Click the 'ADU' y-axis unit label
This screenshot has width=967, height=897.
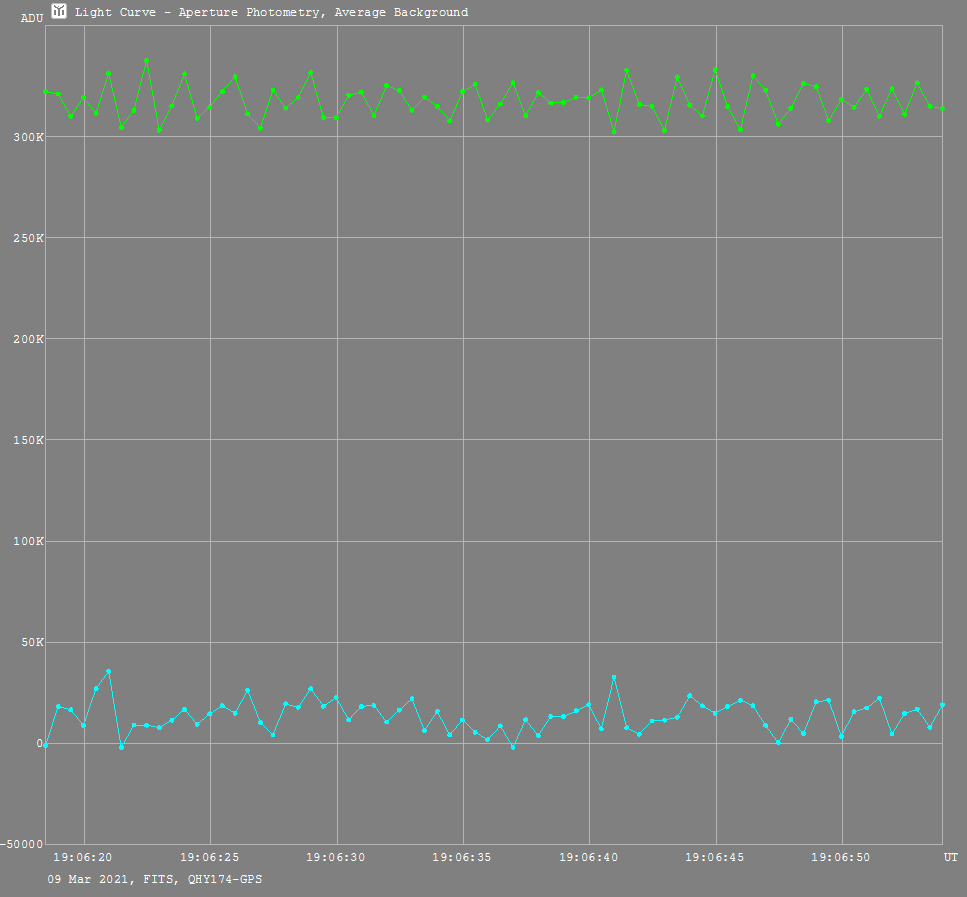coord(32,19)
